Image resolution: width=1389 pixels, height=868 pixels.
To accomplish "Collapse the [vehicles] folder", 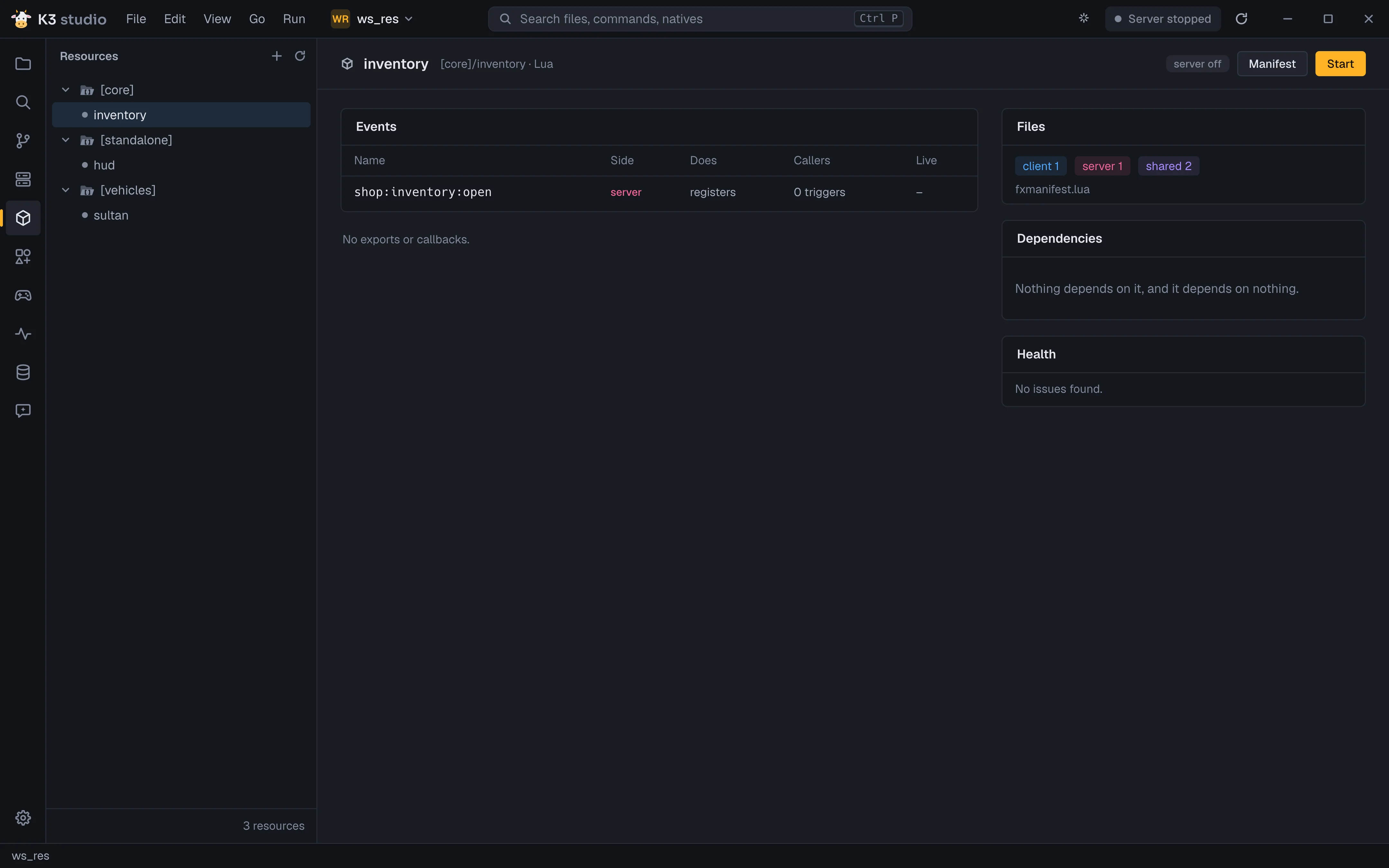I will tap(66, 190).
